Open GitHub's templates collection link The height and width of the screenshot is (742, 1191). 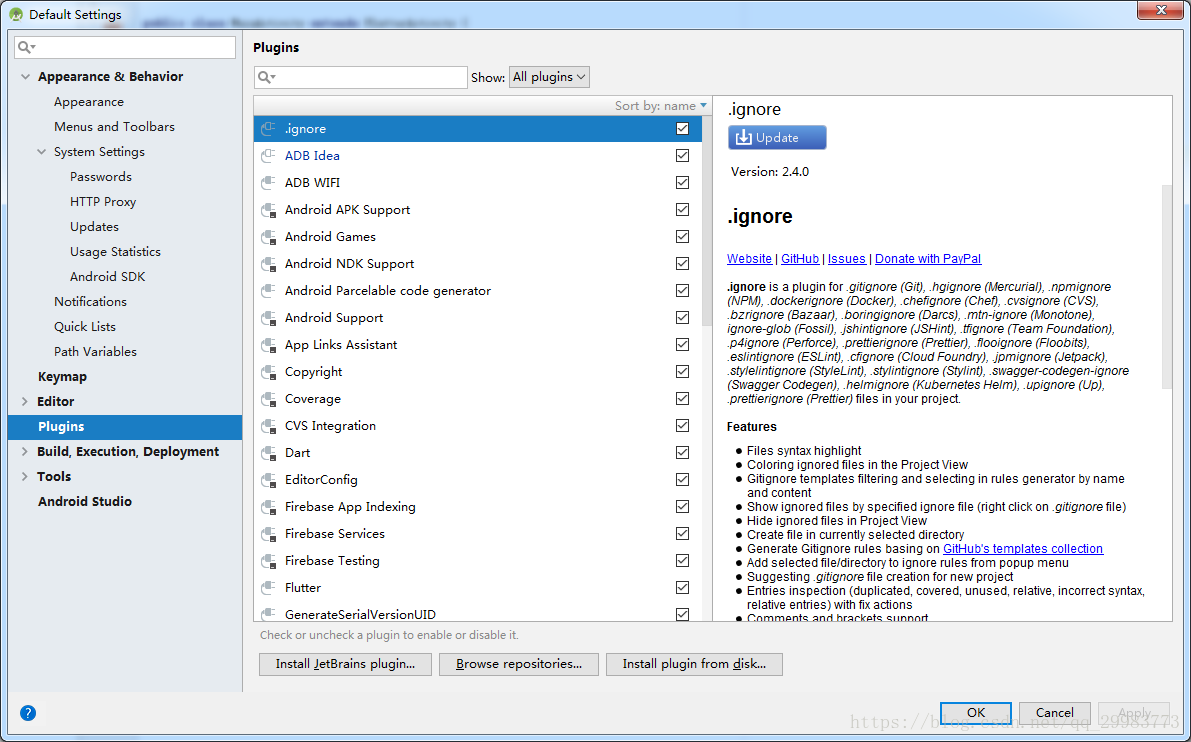pyautogui.click(x=1022, y=548)
